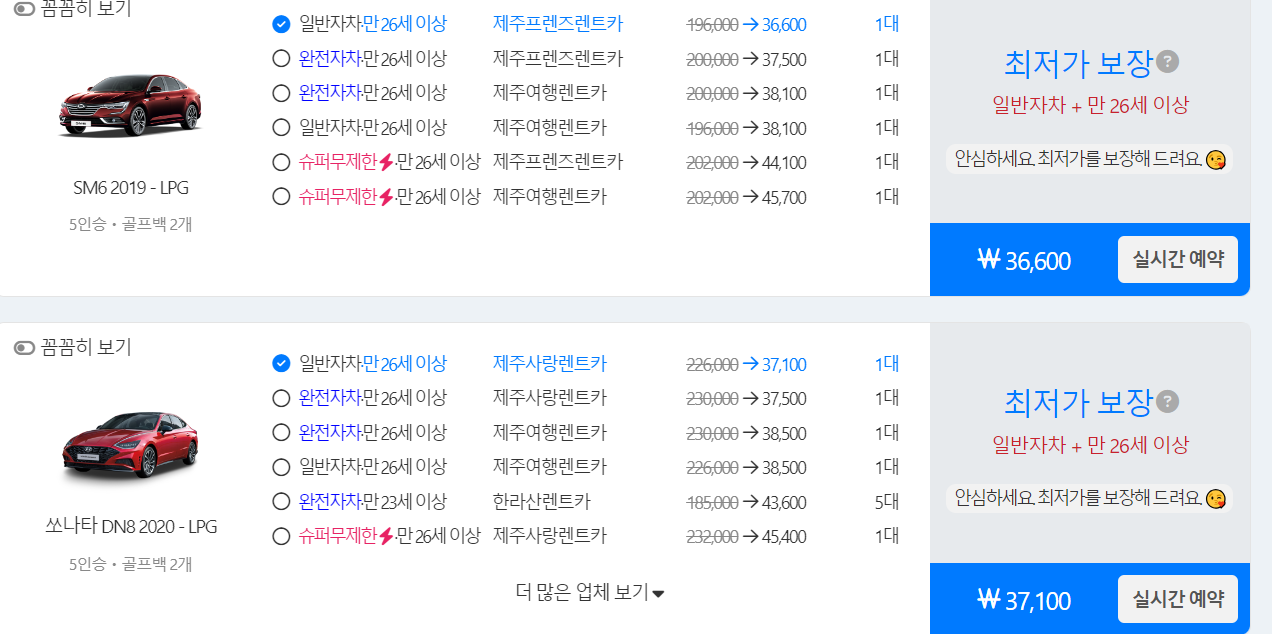Click 실시간 예약 button for 쏘나타 DN8
This screenshot has width=1272, height=634.
tap(1178, 598)
